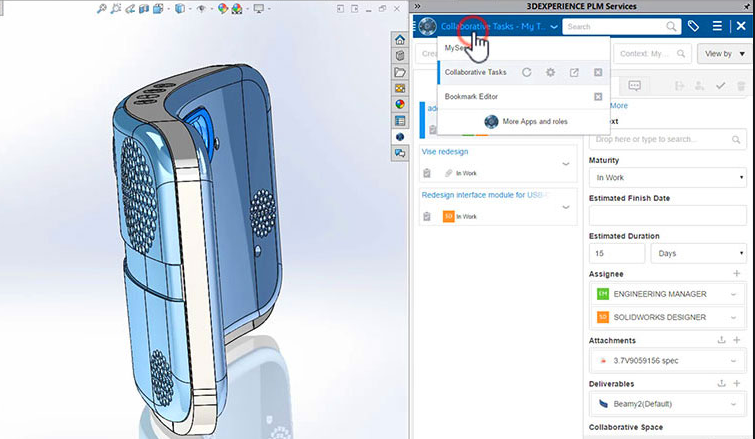Viewport: 755px width, 439px height.
Task: Select Bookmark Editor in the apps dropdown
Action: pyautogui.click(x=471, y=96)
